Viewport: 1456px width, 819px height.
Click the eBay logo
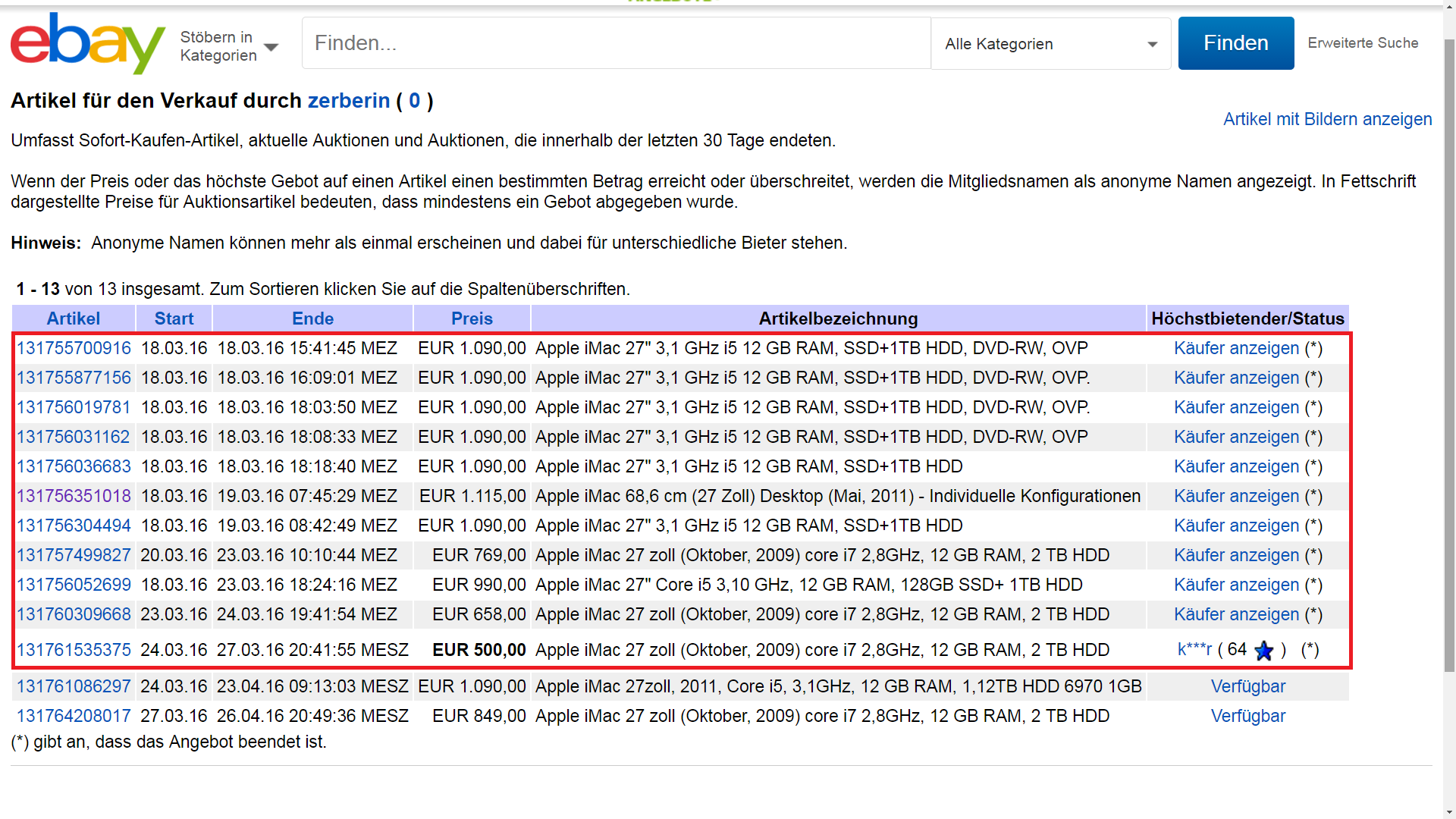[87, 43]
